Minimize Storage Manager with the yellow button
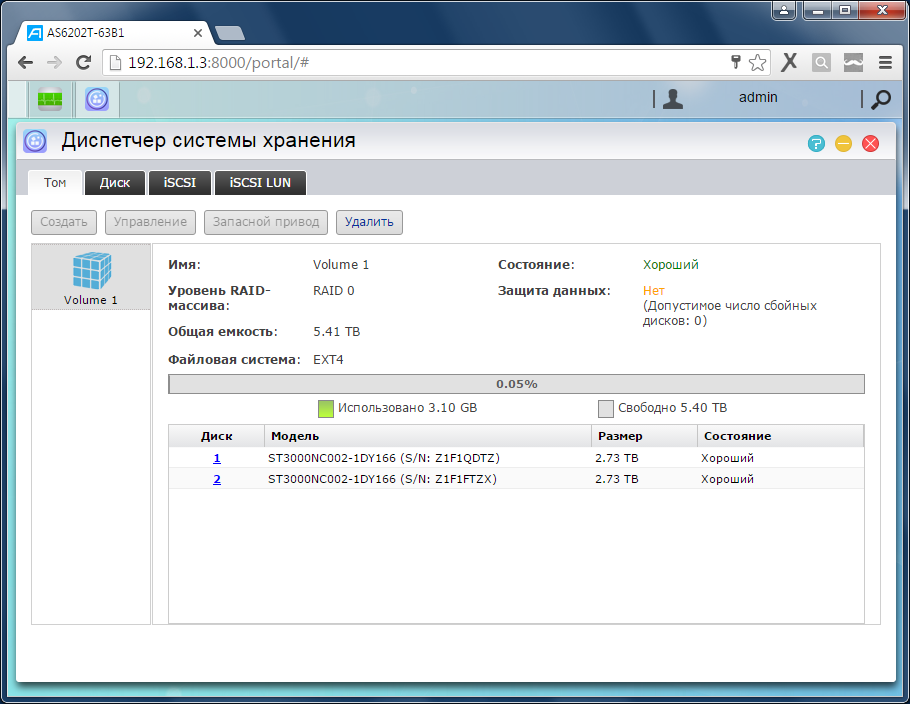 point(843,143)
